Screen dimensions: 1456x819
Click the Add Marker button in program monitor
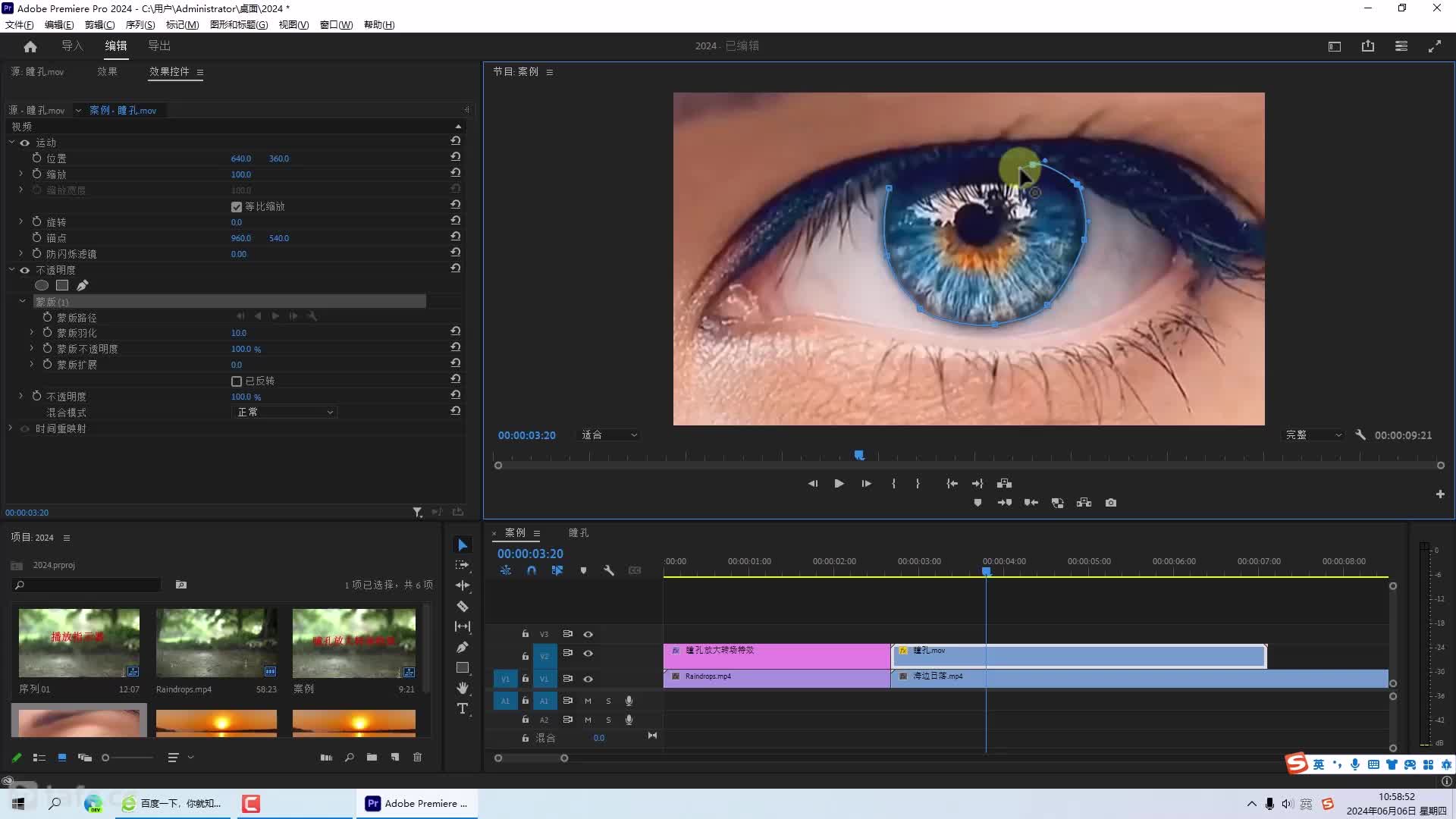[x=977, y=503]
